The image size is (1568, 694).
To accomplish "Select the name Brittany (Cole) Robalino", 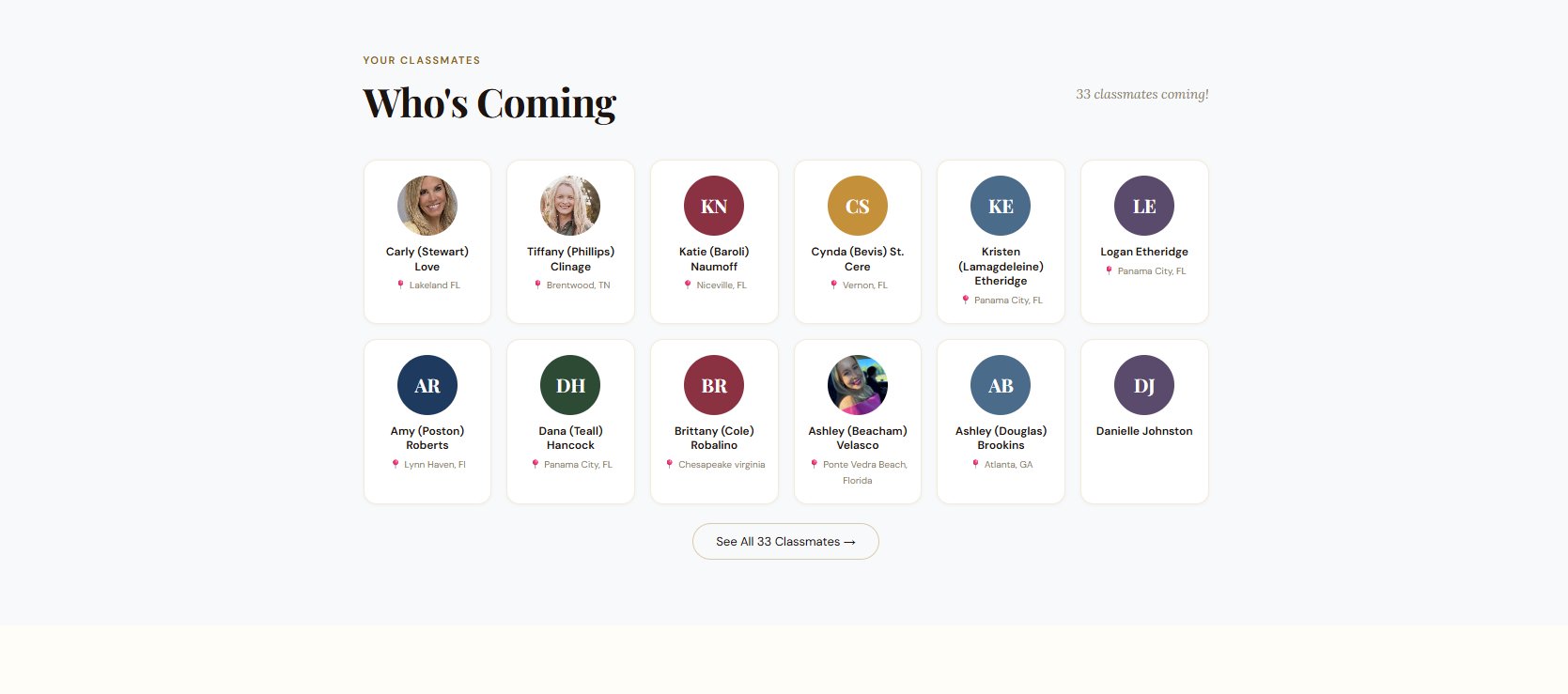I will coord(714,439).
